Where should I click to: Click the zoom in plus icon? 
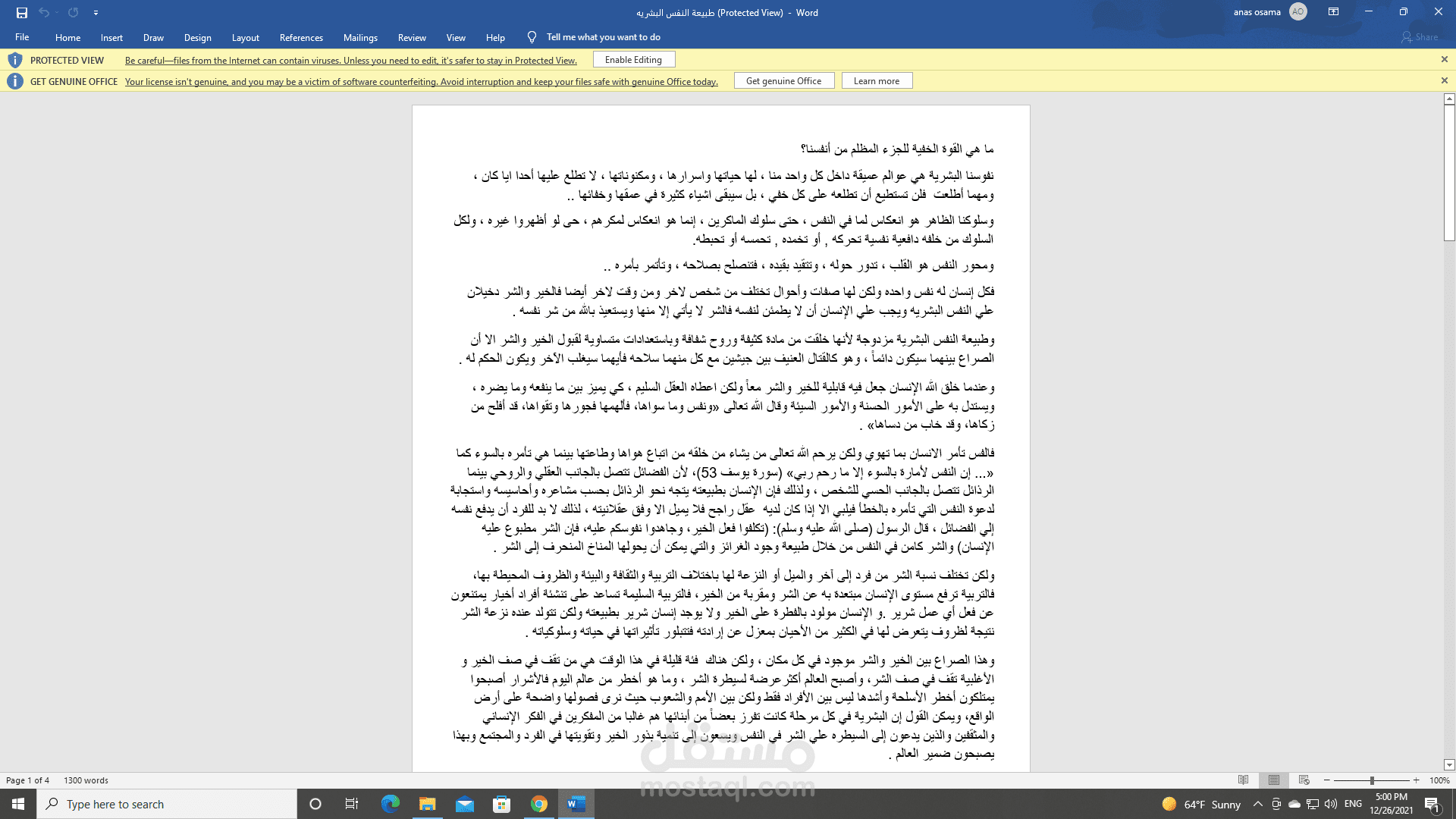pyautogui.click(x=1416, y=780)
